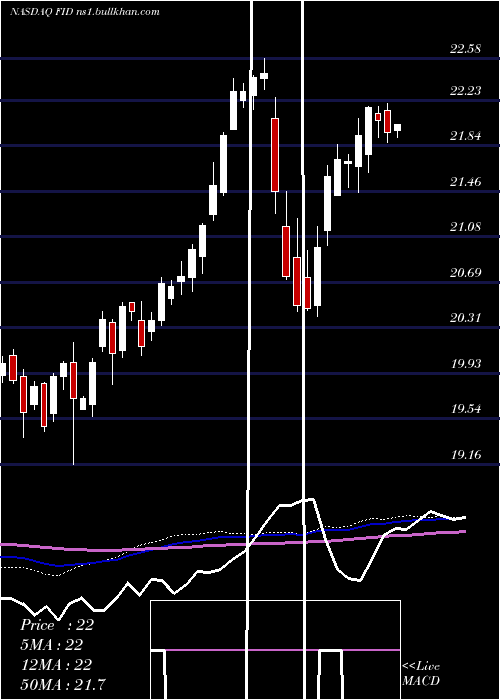
Task: Click the '50MA : 21.7' readout
Action: pos(63,684)
